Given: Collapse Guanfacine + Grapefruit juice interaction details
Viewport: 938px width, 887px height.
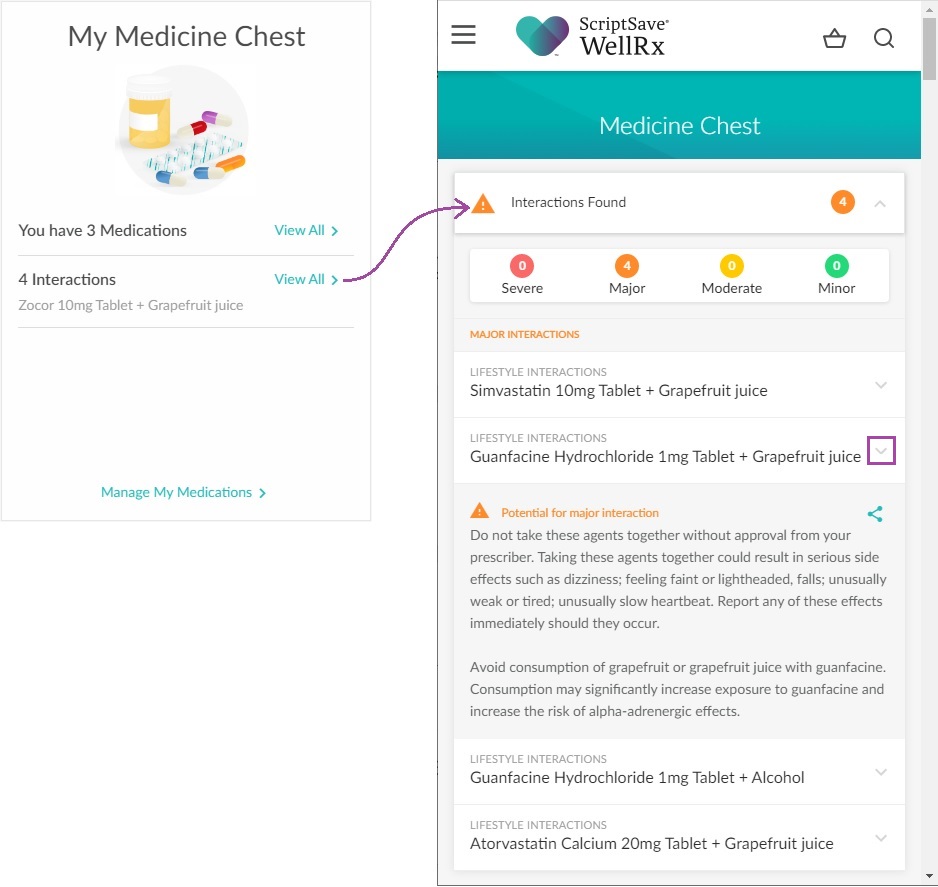Looking at the screenshot, I should click(881, 451).
